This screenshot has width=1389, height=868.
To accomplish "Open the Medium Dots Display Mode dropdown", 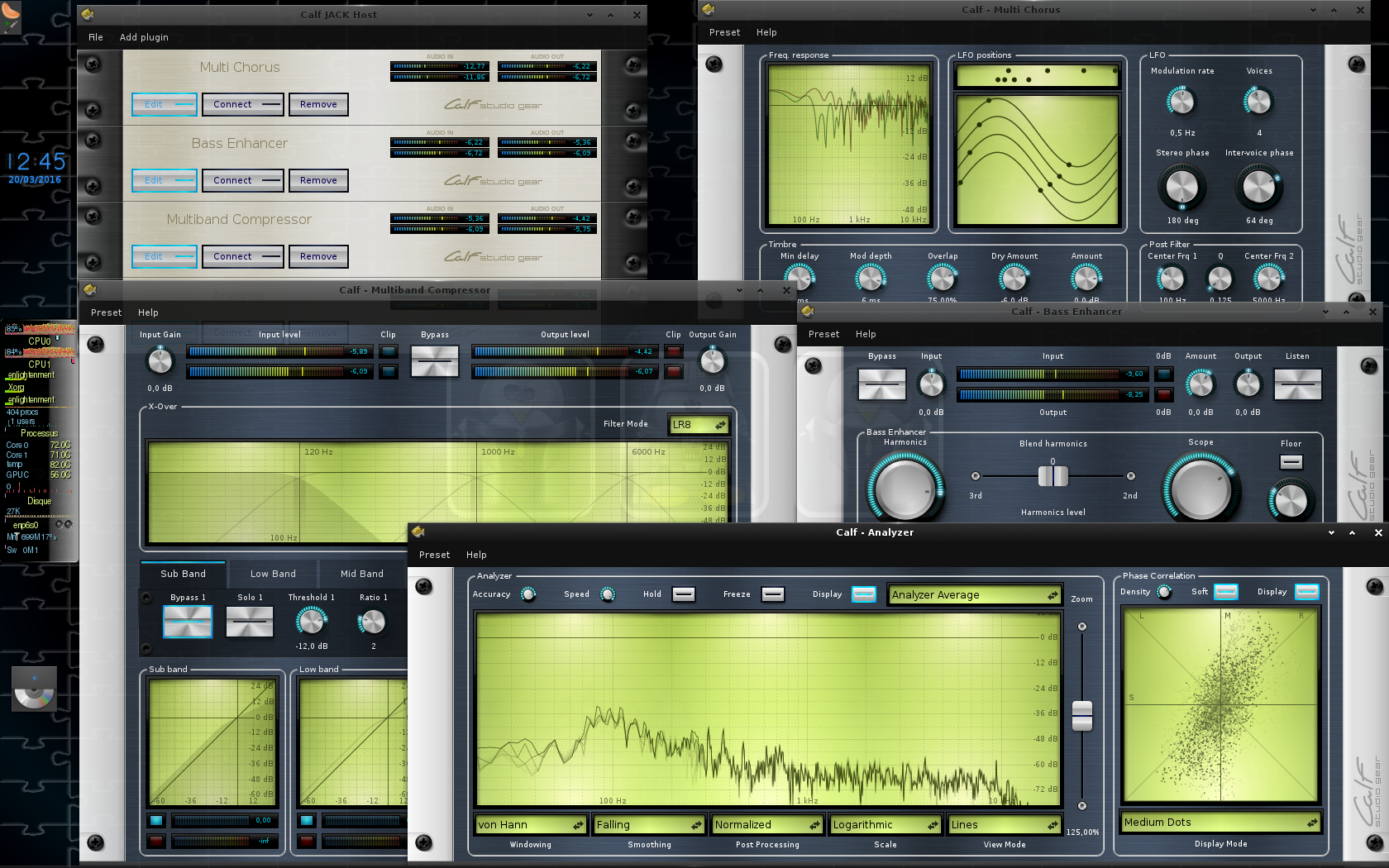I will click(1220, 823).
